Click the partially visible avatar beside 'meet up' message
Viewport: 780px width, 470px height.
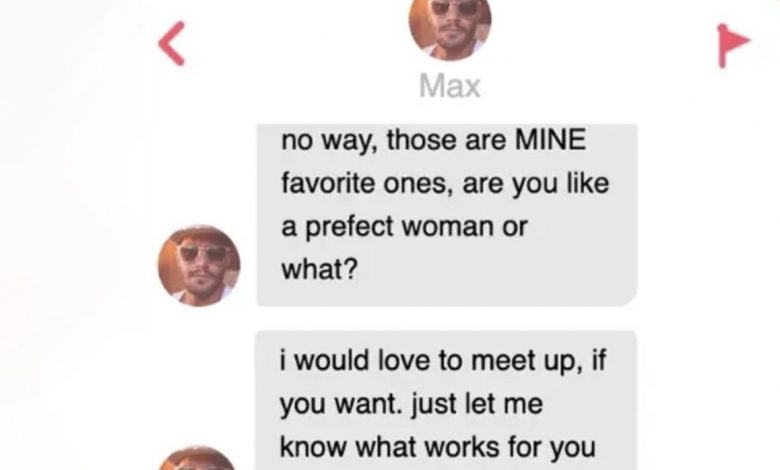[x=199, y=458]
